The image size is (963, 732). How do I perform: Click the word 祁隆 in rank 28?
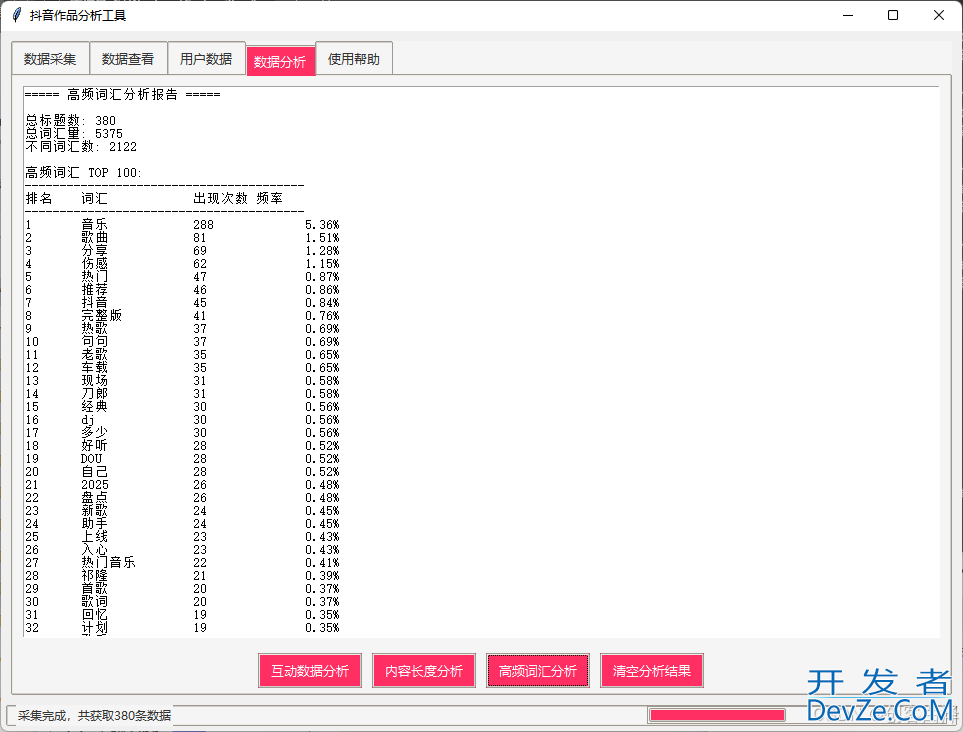(95, 575)
